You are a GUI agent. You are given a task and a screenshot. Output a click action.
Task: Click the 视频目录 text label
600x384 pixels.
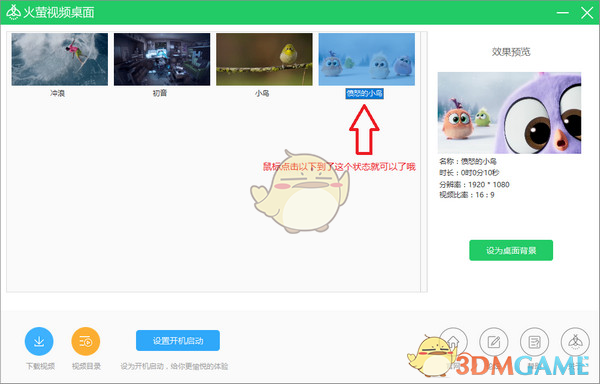coord(86,366)
